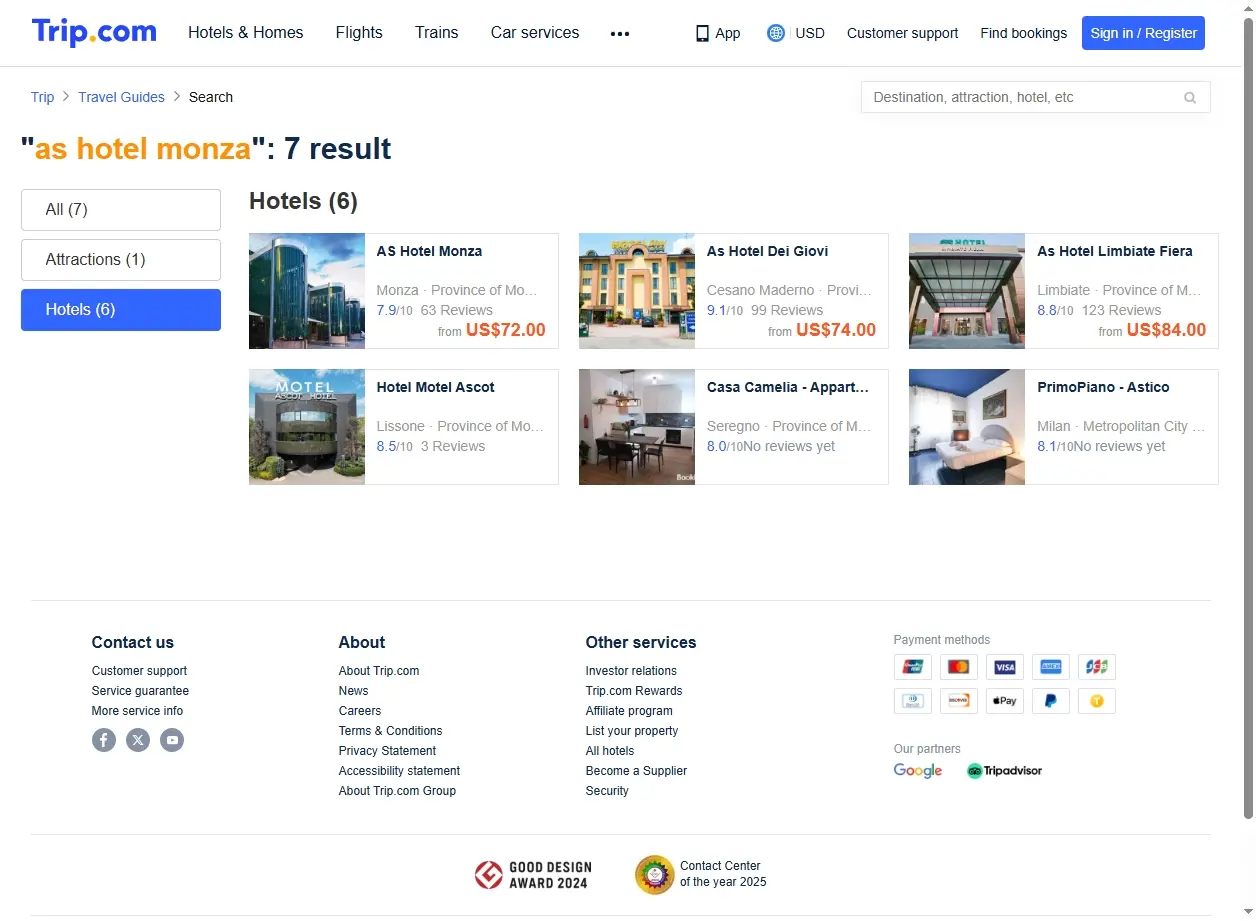Image resolution: width=1256 pixels, height=921 pixels.
Task: Click the page vertical scrollbar
Action: coord(1247,420)
